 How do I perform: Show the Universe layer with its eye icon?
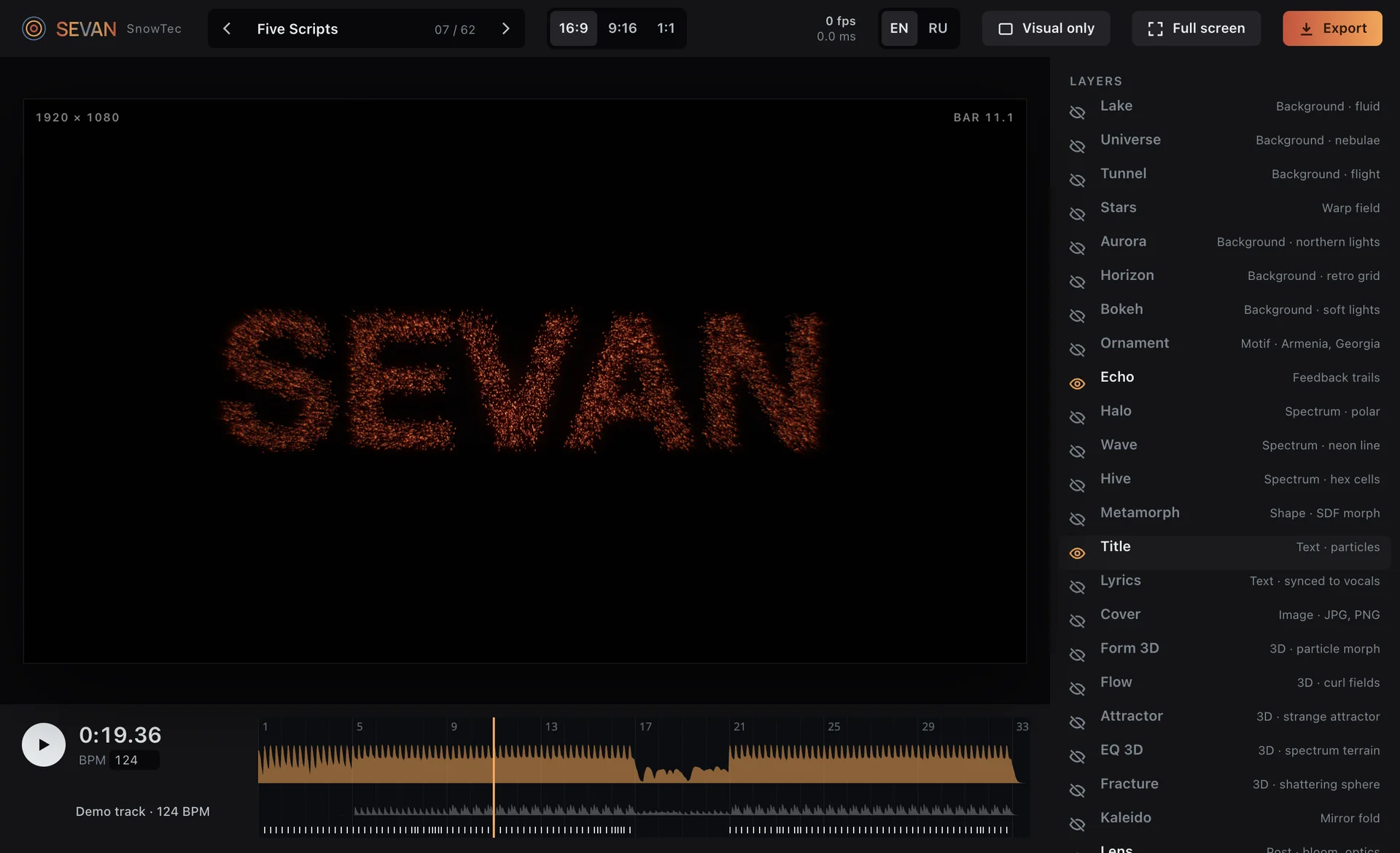coord(1077,147)
